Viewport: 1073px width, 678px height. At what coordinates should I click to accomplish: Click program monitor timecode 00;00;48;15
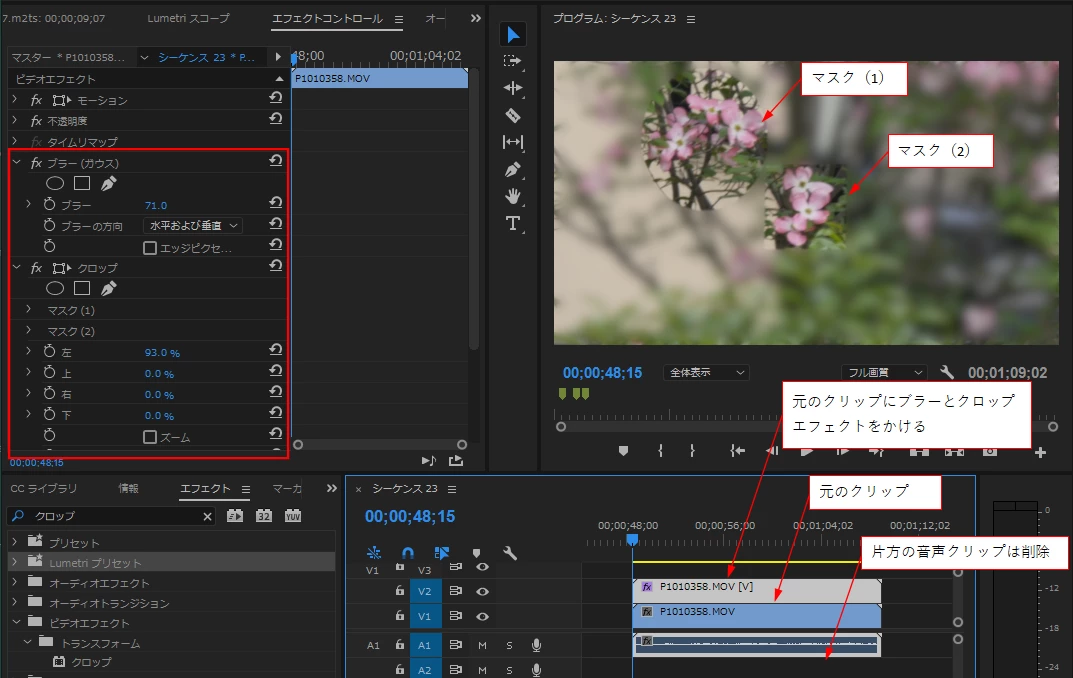[602, 373]
